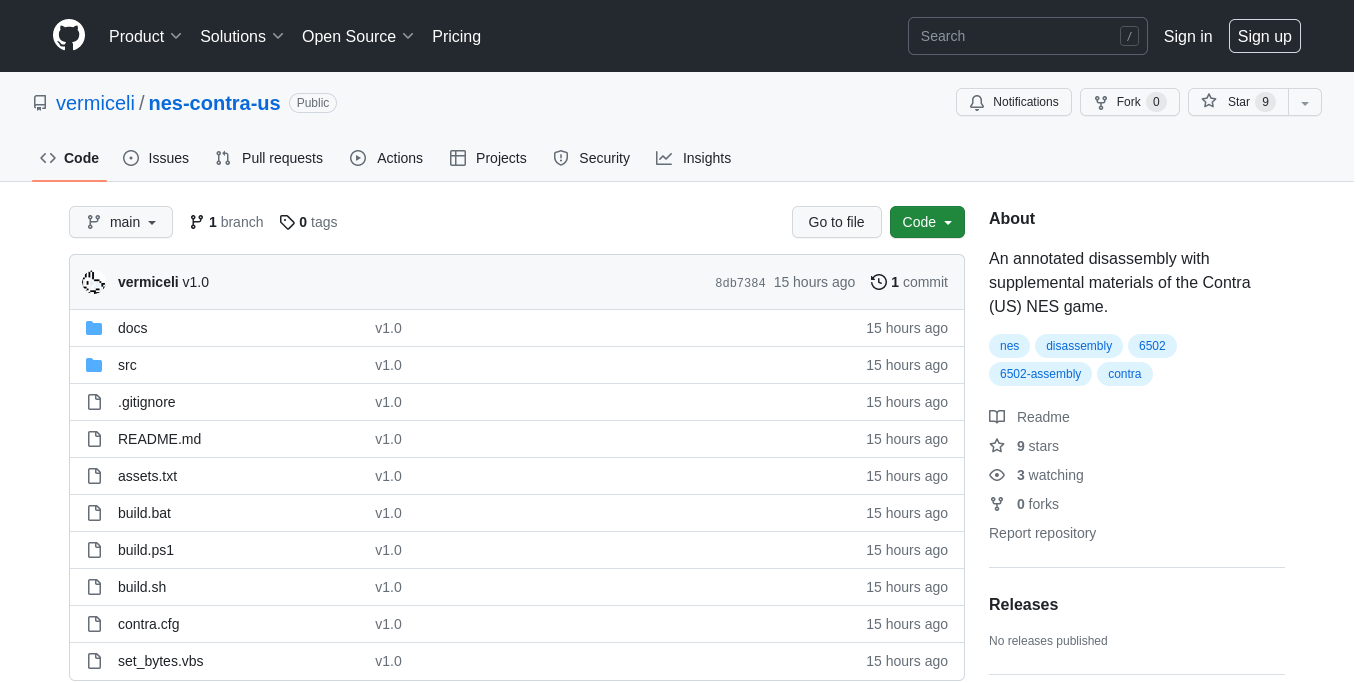Open the star lists dropdown arrow
The height and width of the screenshot is (683, 1366).
click(1305, 102)
